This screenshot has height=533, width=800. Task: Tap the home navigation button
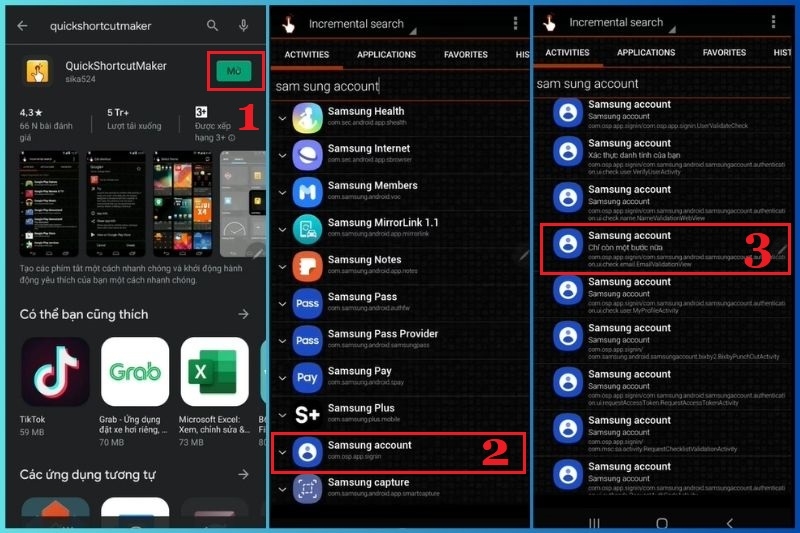pos(662,523)
